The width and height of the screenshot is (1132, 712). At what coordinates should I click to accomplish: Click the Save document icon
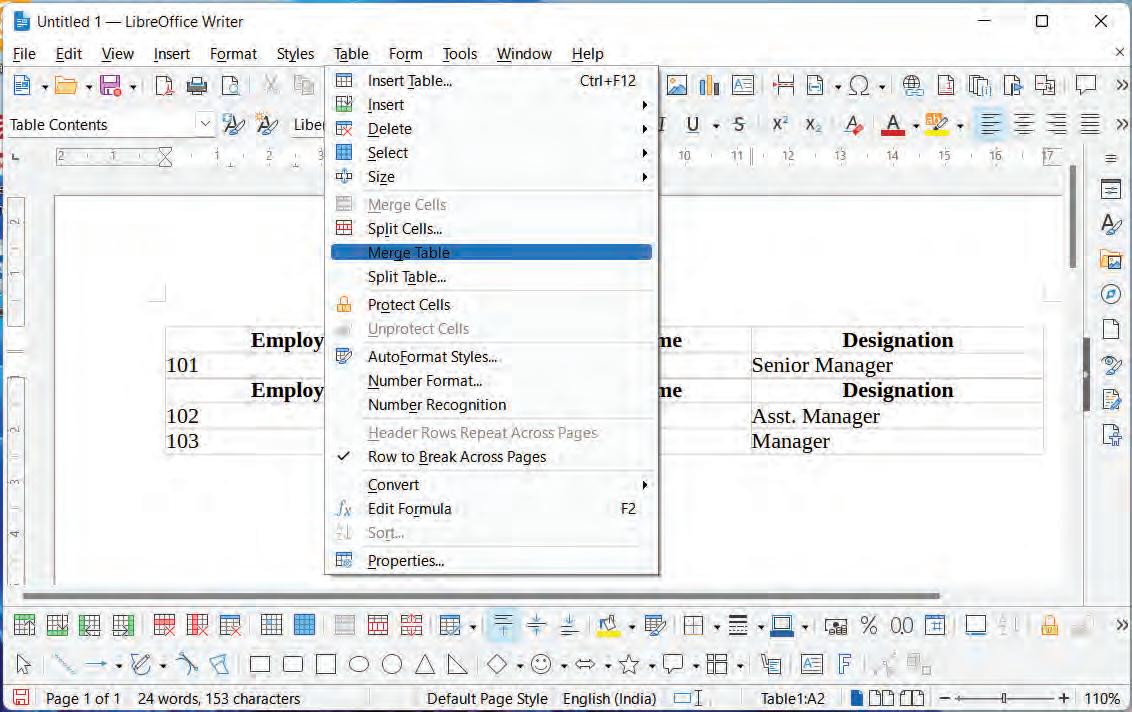(x=110, y=85)
